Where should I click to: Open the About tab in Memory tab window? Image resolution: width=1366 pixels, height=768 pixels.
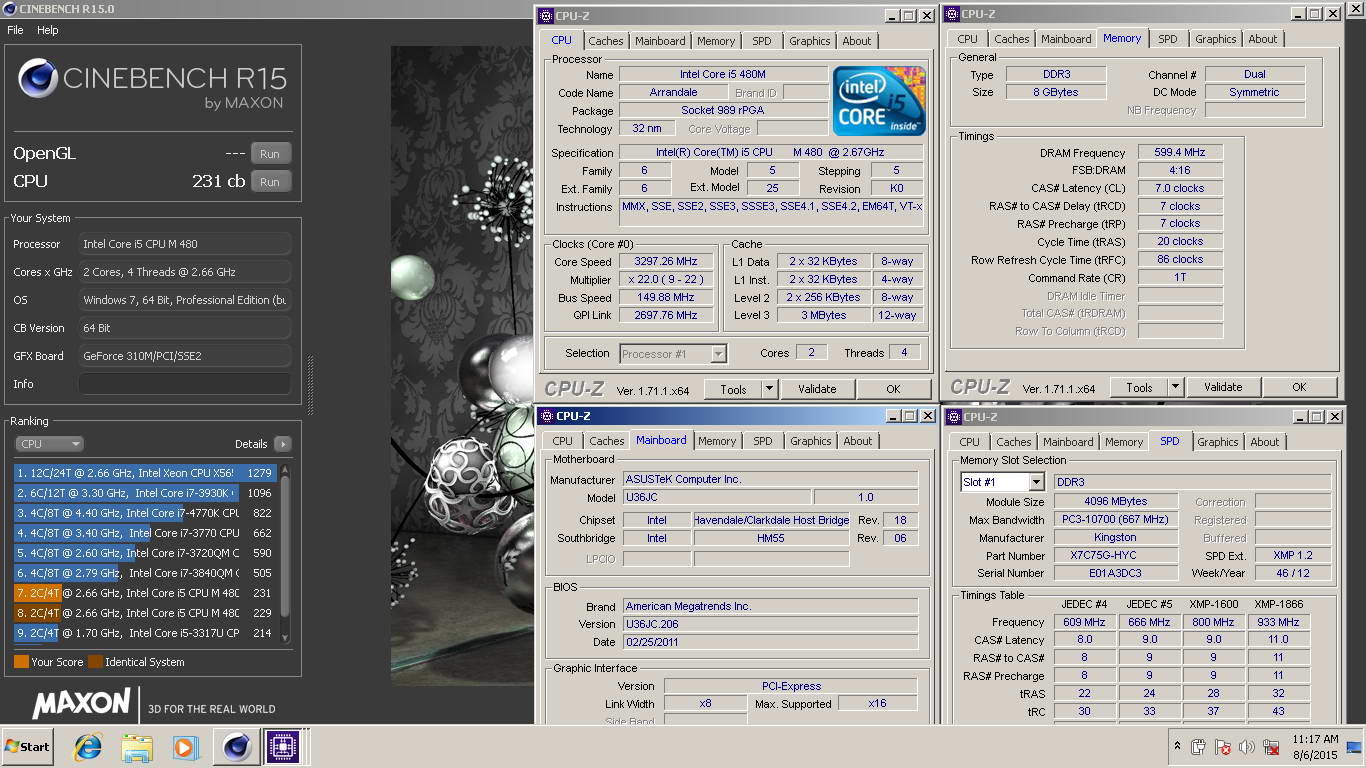[1262, 39]
